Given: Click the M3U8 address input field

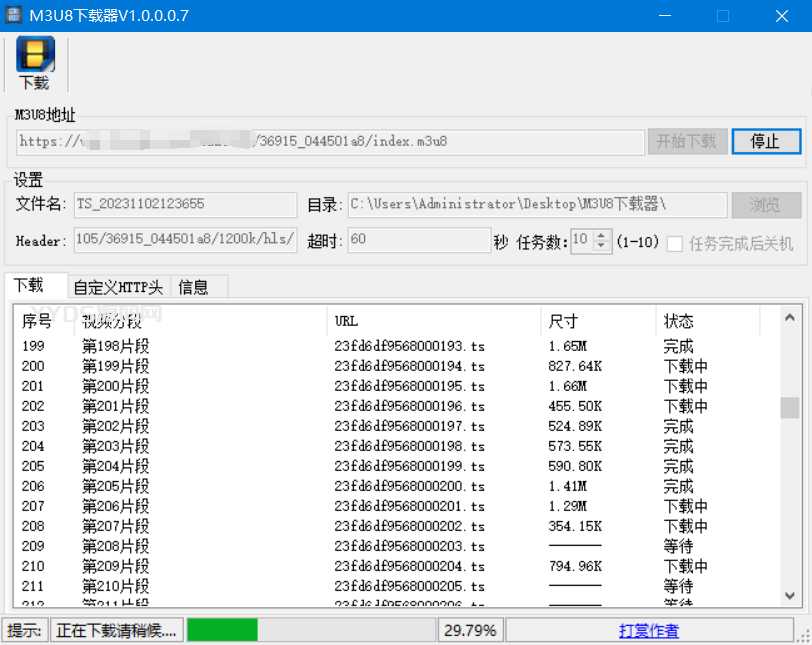Looking at the screenshot, I should tap(330, 142).
